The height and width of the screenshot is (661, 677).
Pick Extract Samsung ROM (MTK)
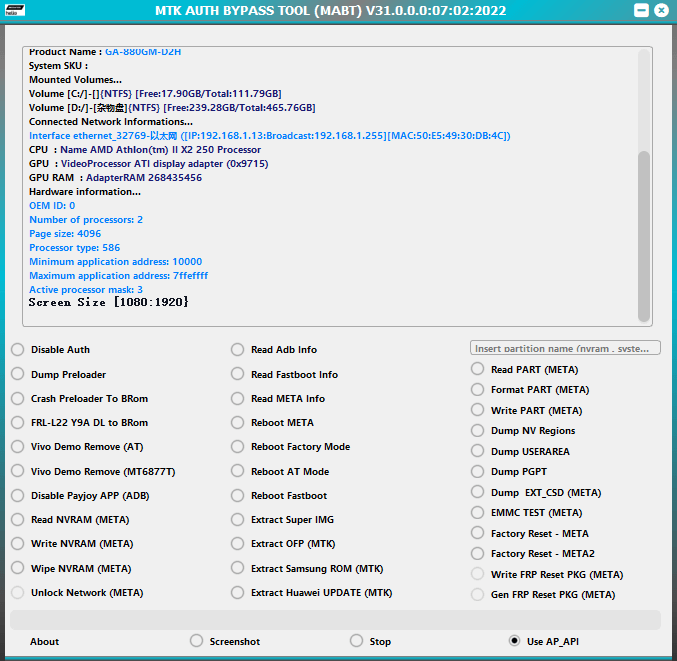pos(238,568)
